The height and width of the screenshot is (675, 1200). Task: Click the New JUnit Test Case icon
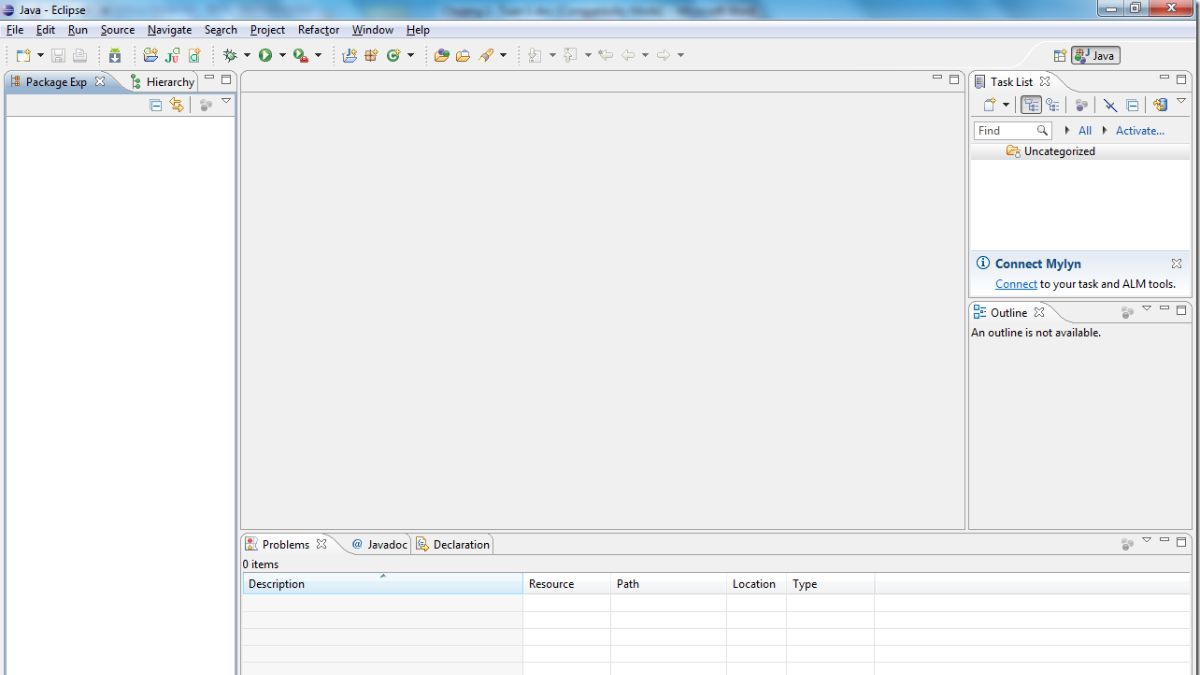(x=173, y=56)
